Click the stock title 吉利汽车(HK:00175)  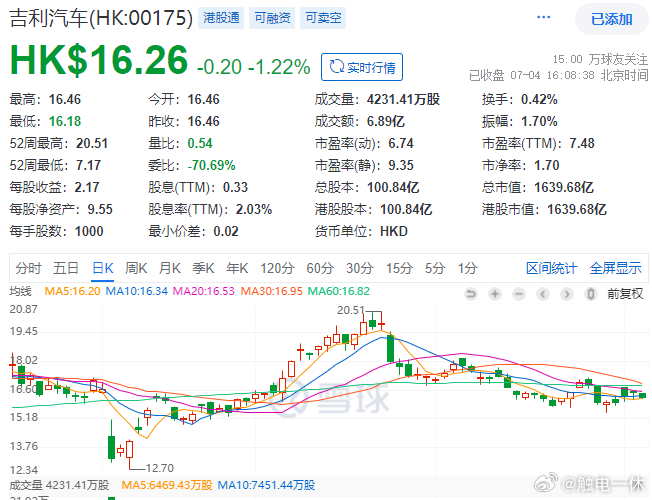(101, 18)
